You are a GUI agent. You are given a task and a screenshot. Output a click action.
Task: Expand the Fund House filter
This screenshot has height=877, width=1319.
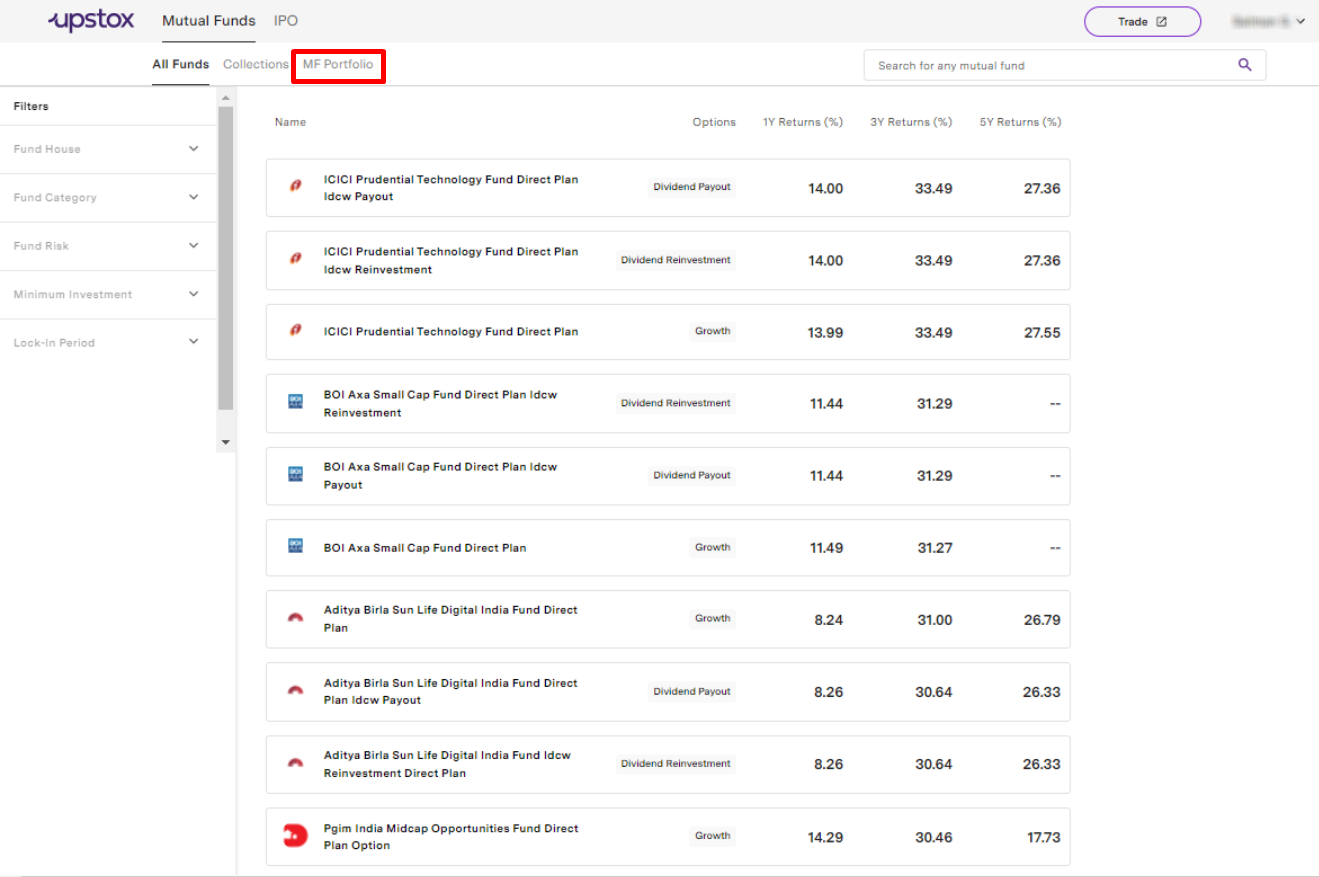click(x=107, y=149)
